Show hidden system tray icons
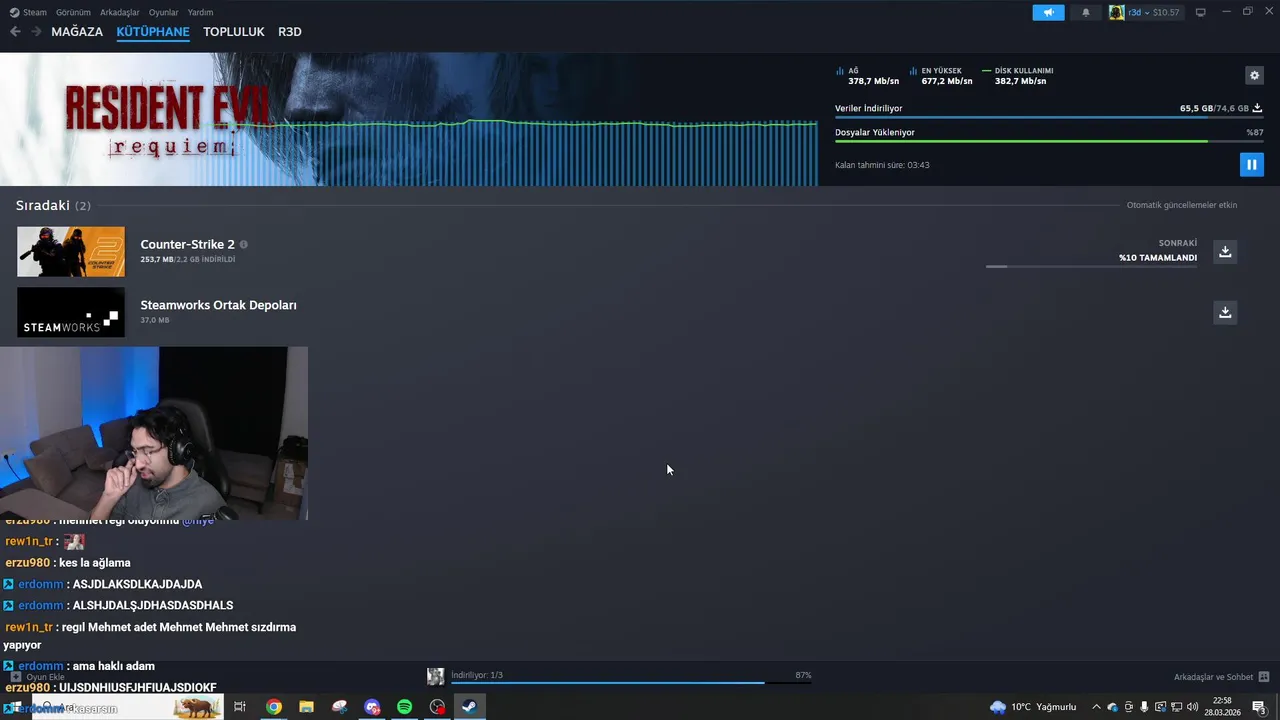This screenshot has height=720, width=1280. [1096, 707]
